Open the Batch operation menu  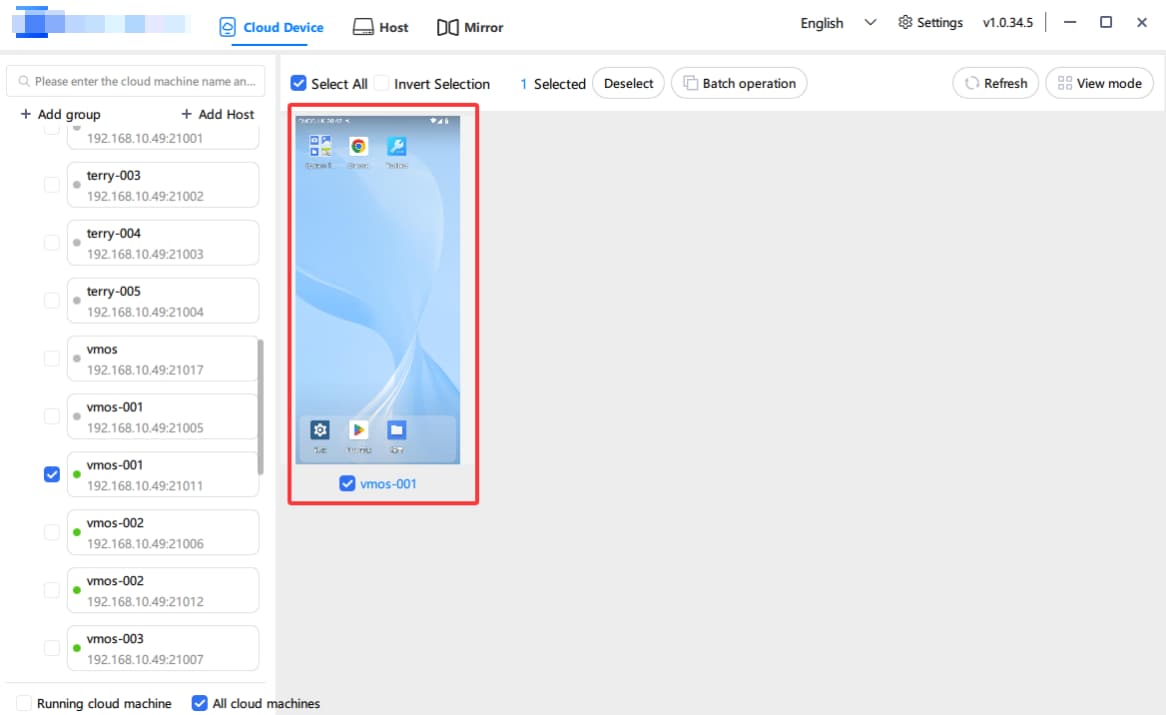coord(739,84)
